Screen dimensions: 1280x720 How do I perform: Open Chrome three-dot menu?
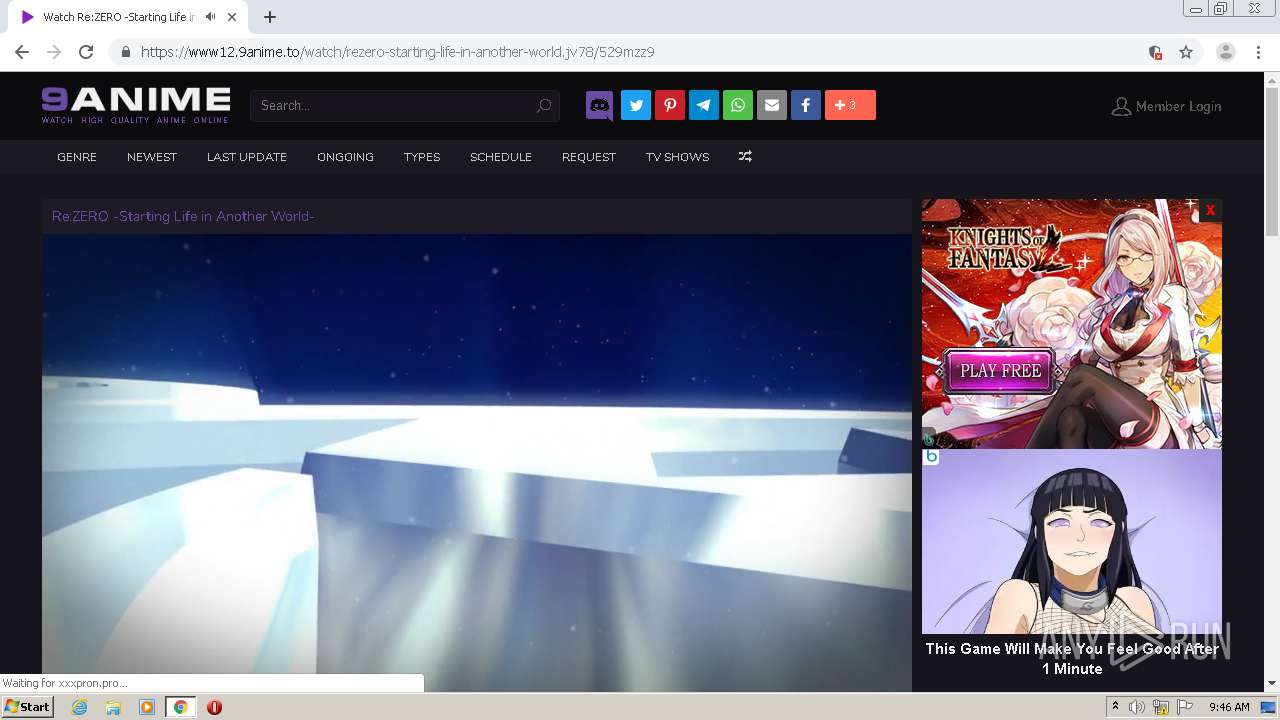click(1258, 52)
